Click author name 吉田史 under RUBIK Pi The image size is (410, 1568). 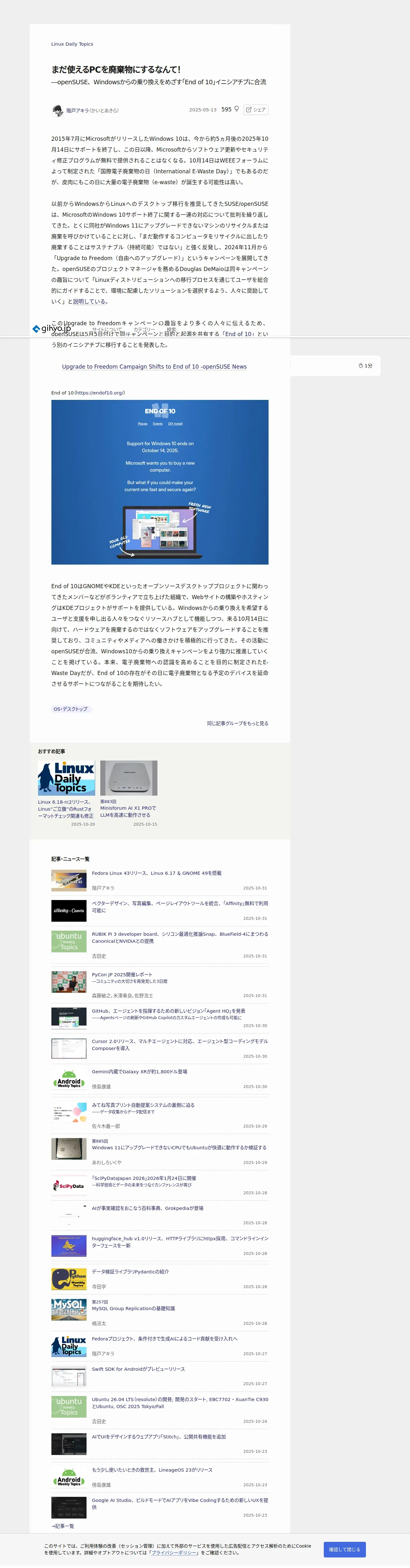99,956
